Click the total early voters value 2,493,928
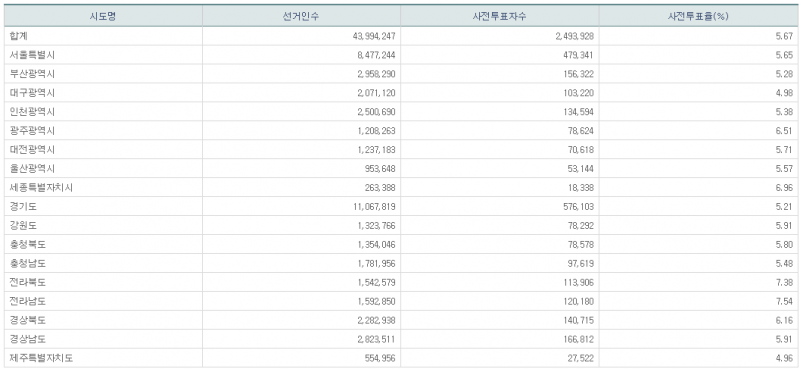Image resolution: width=800 pixels, height=369 pixels. [574, 36]
